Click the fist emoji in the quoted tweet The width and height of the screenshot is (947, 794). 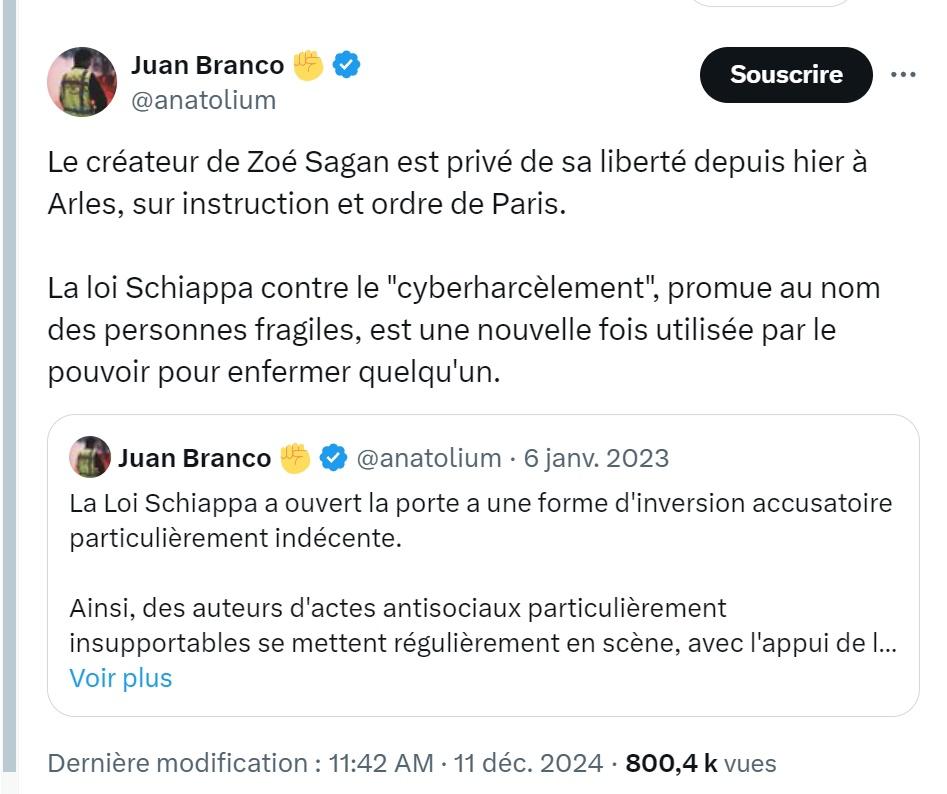point(295,458)
